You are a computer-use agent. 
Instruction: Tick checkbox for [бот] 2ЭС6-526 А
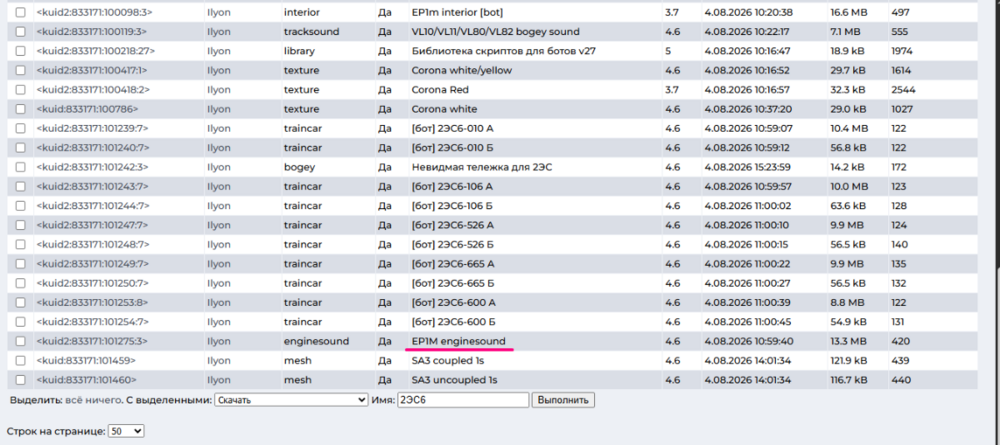[20, 225]
